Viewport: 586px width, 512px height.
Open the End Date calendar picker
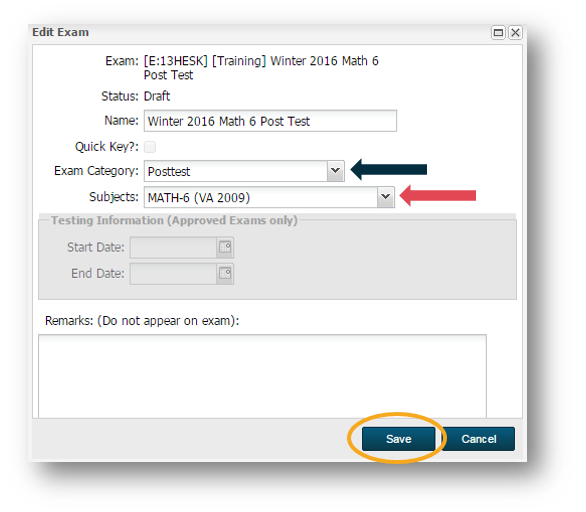[225, 274]
